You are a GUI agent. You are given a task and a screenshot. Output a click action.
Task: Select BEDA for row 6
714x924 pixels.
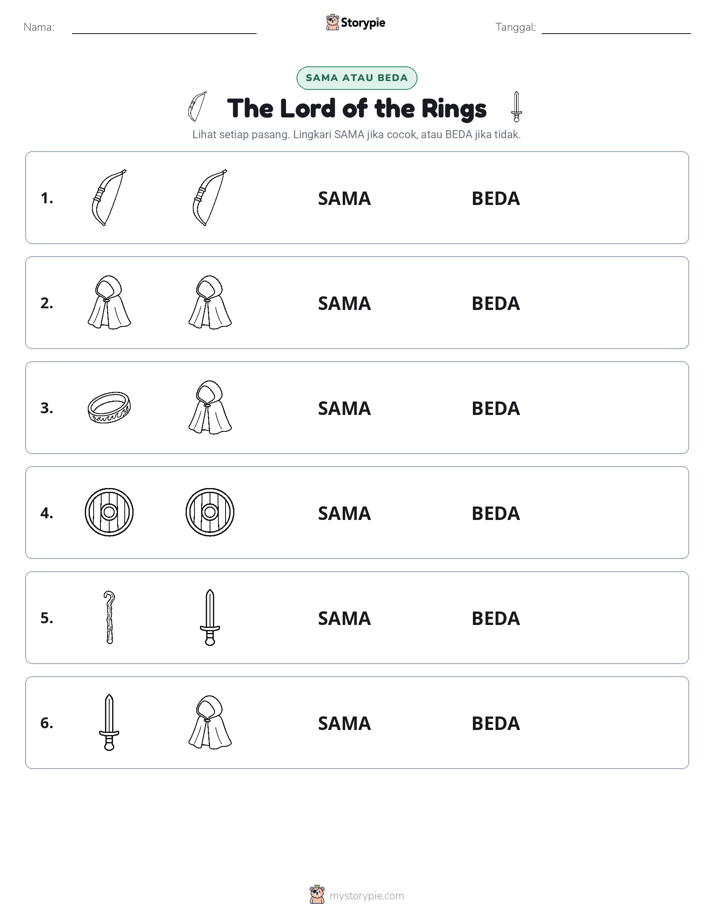(496, 723)
